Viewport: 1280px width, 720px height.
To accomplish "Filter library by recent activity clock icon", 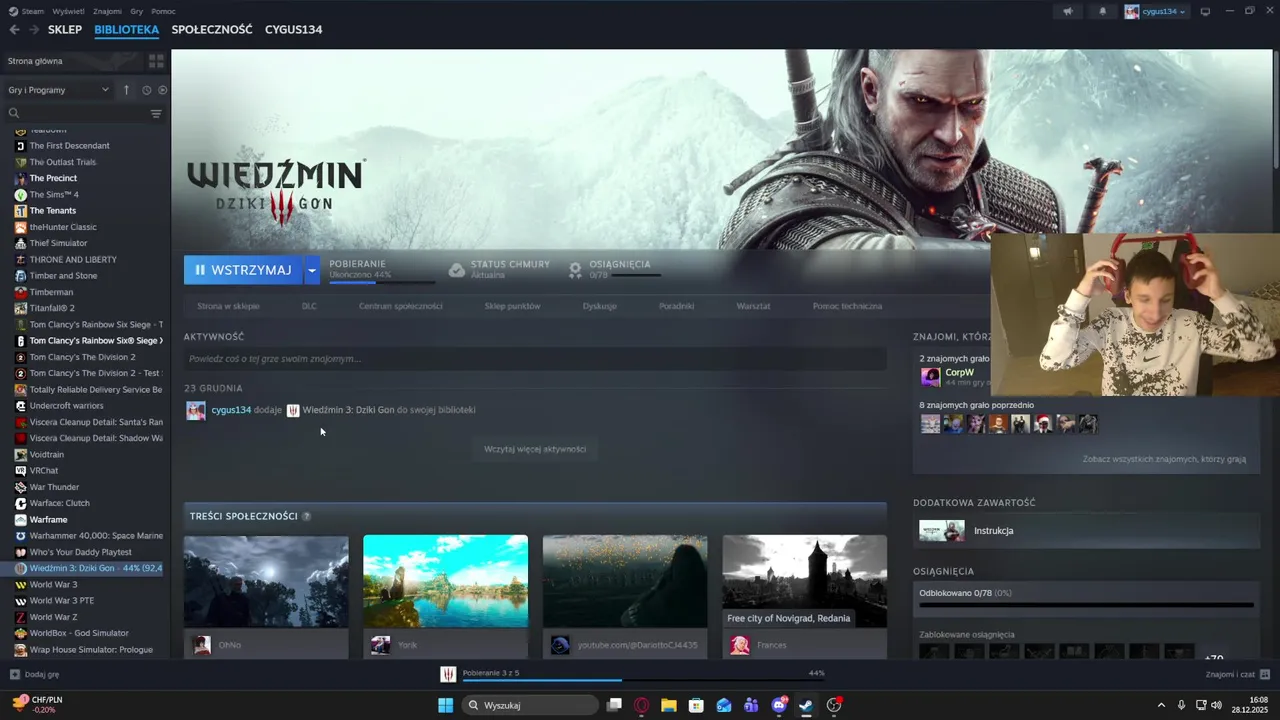I will pyautogui.click(x=146, y=90).
